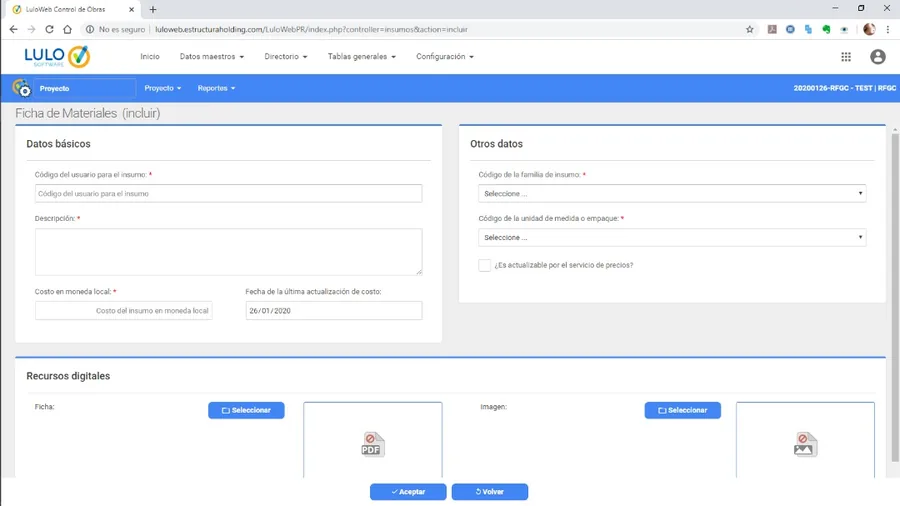Click the Aceptar button
900x506 pixels.
click(x=408, y=492)
